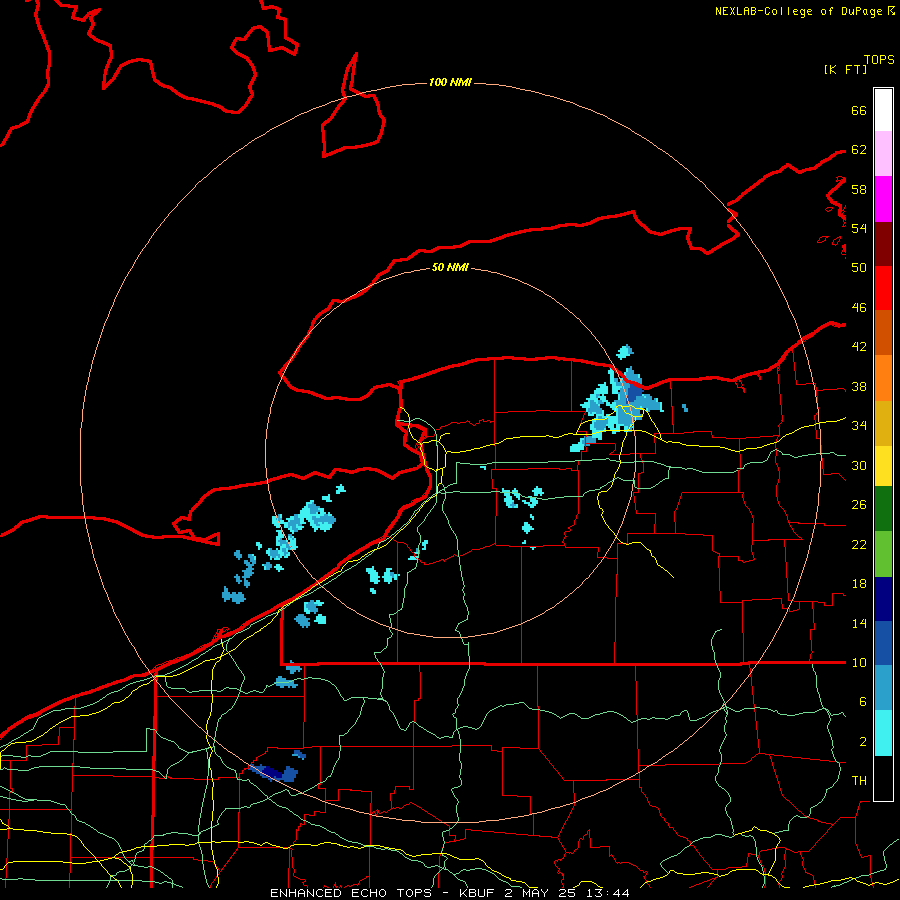Click the NEXLAB-College of DuPage credit text
This screenshot has height=900, width=900.
pyautogui.click(x=799, y=11)
